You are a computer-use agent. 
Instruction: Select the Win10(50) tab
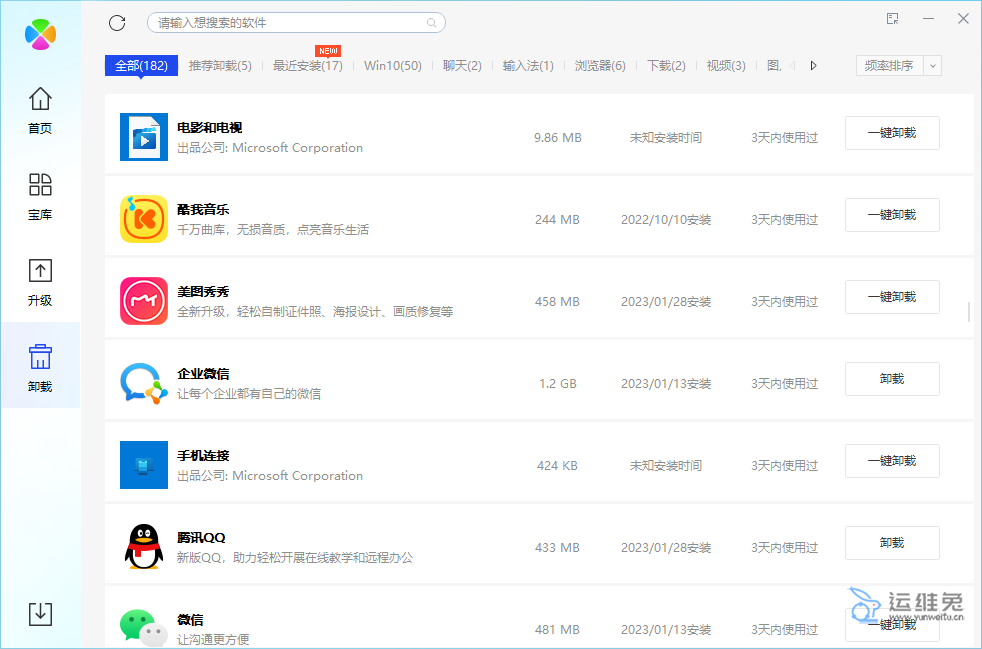click(x=392, y=66)
